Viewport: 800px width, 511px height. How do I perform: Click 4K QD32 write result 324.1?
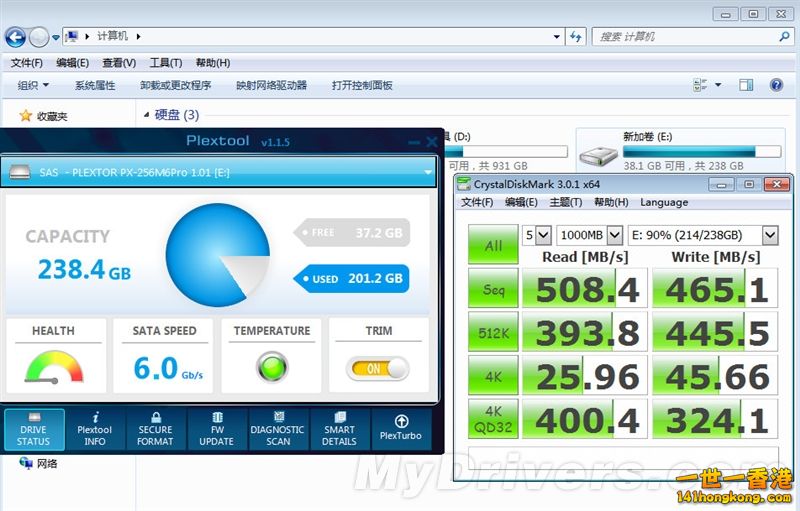point(715,419)
